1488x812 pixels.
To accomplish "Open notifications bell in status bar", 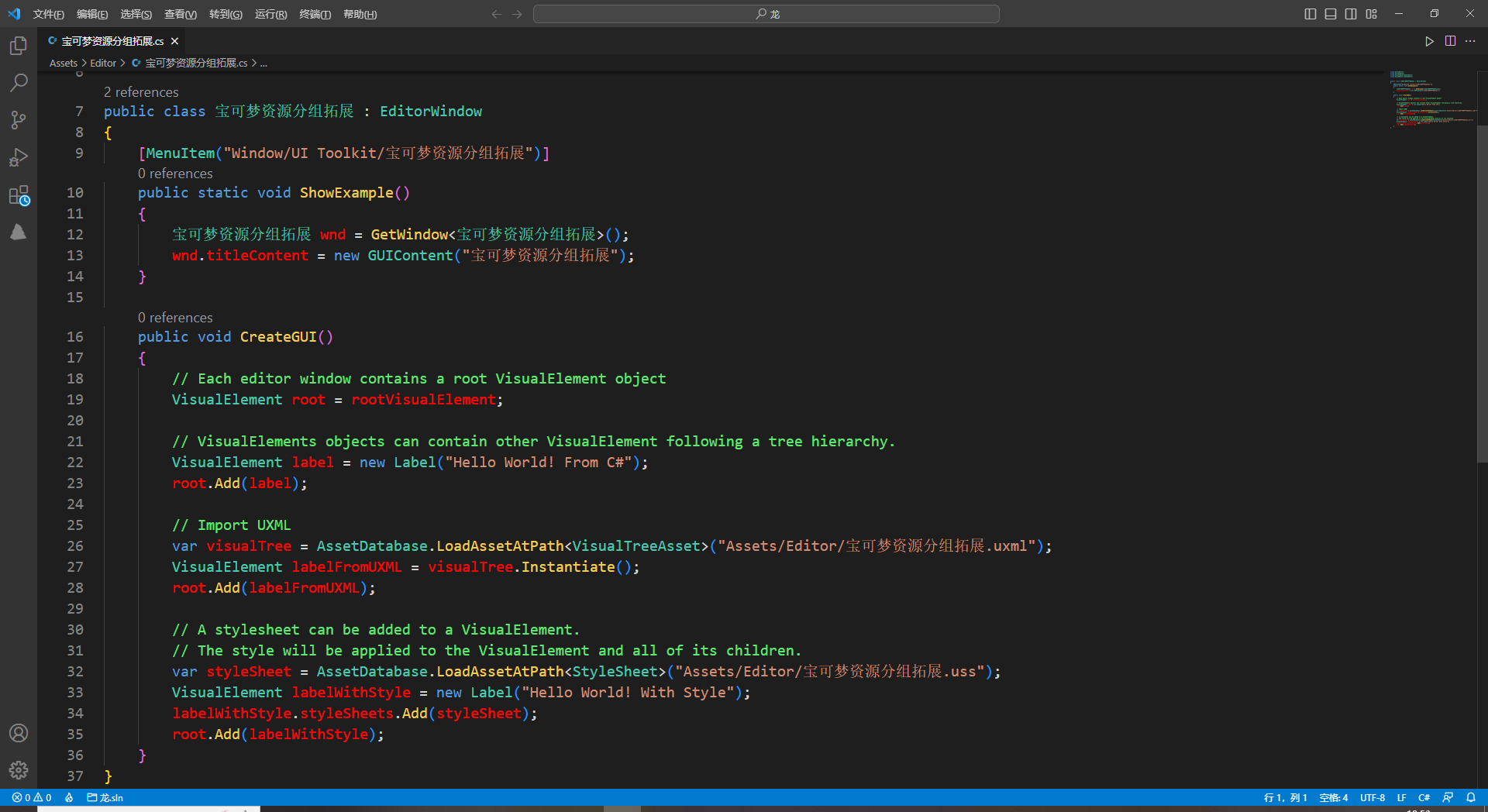I will (1471, 797).
